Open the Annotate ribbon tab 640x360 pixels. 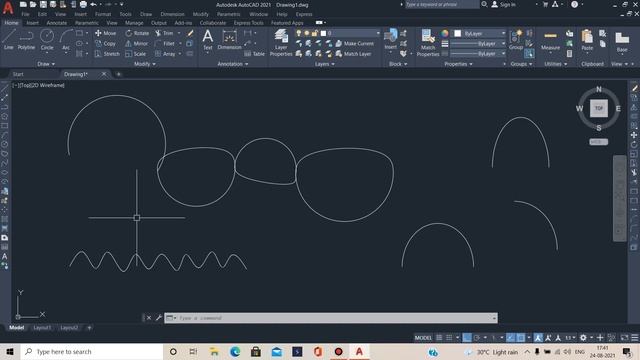57,23
